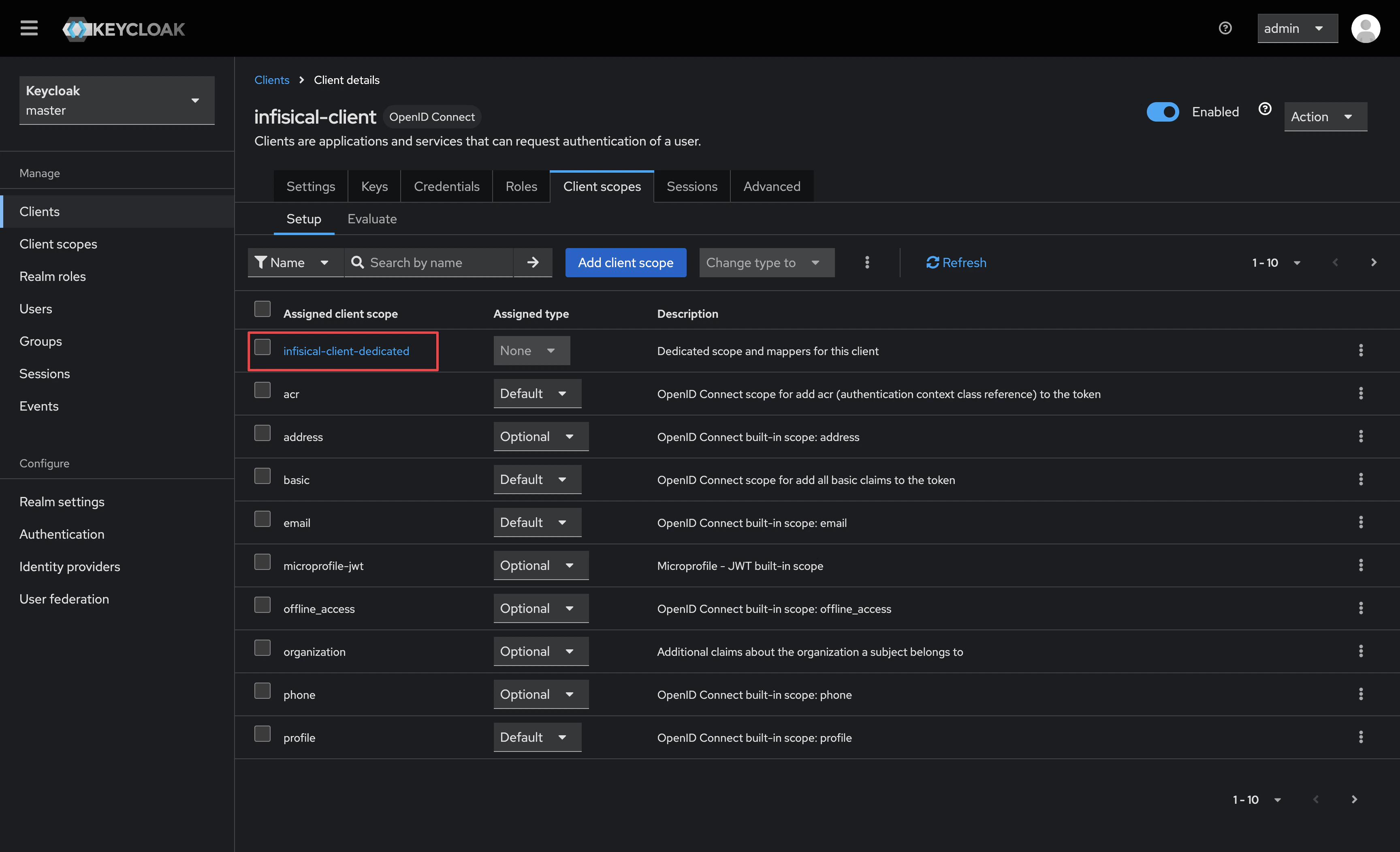
Task: Switch to the Advanced tab
Action: (772, 186)
